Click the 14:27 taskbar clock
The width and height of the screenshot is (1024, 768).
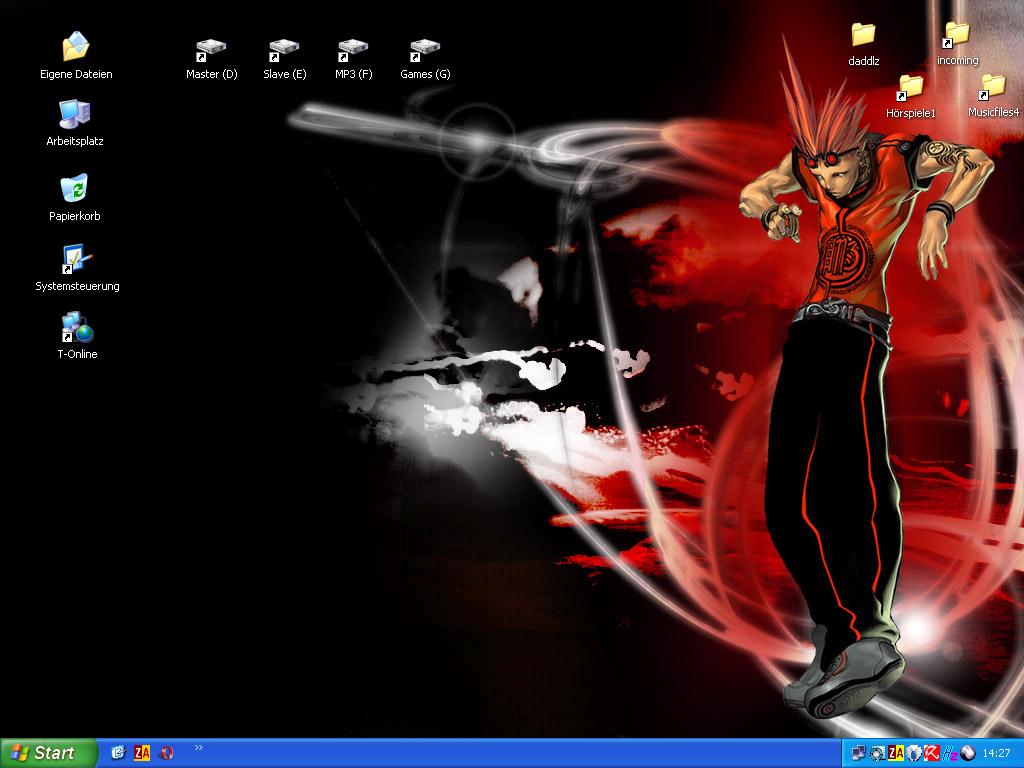click(996, 754)
